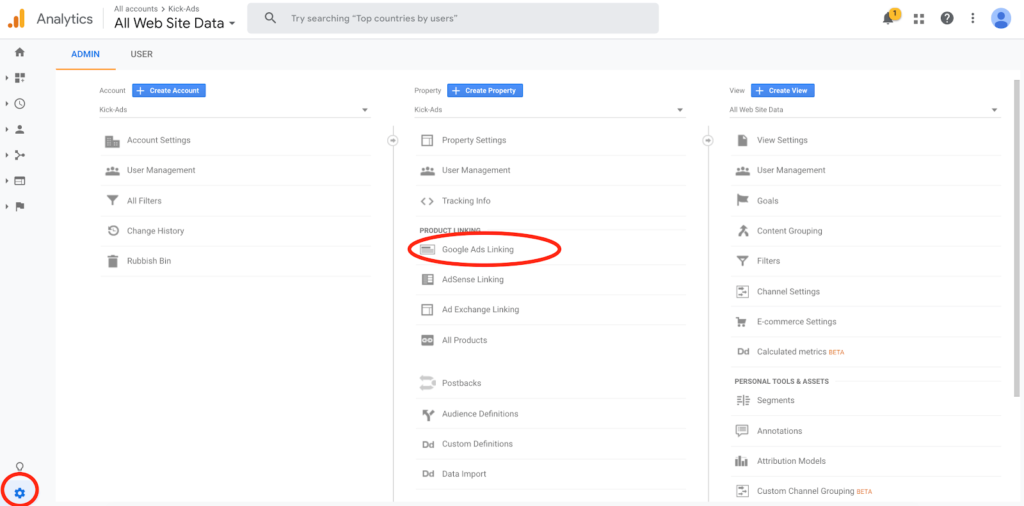Image resolution: width=1024 pixels, height=506 pixels.
Task: Open the Google apps grid icon
Action: [x=919, y=19]
